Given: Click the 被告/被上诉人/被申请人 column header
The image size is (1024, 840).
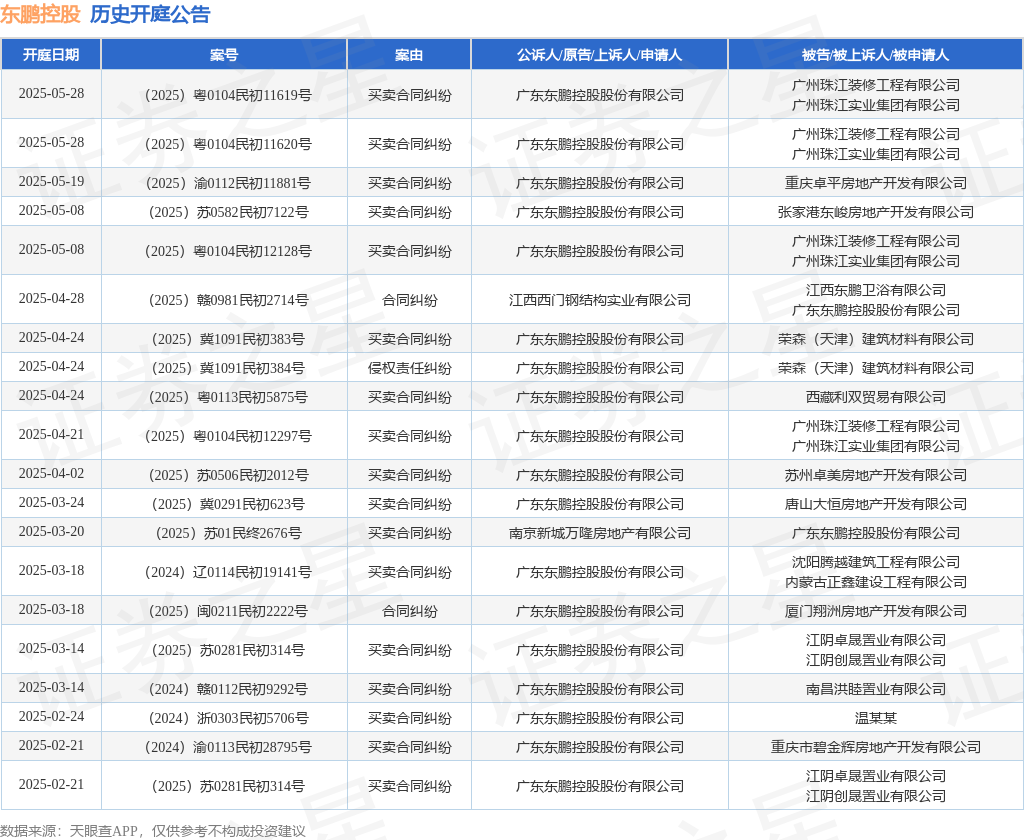Looking at the screenshot, I should point(875,55).
